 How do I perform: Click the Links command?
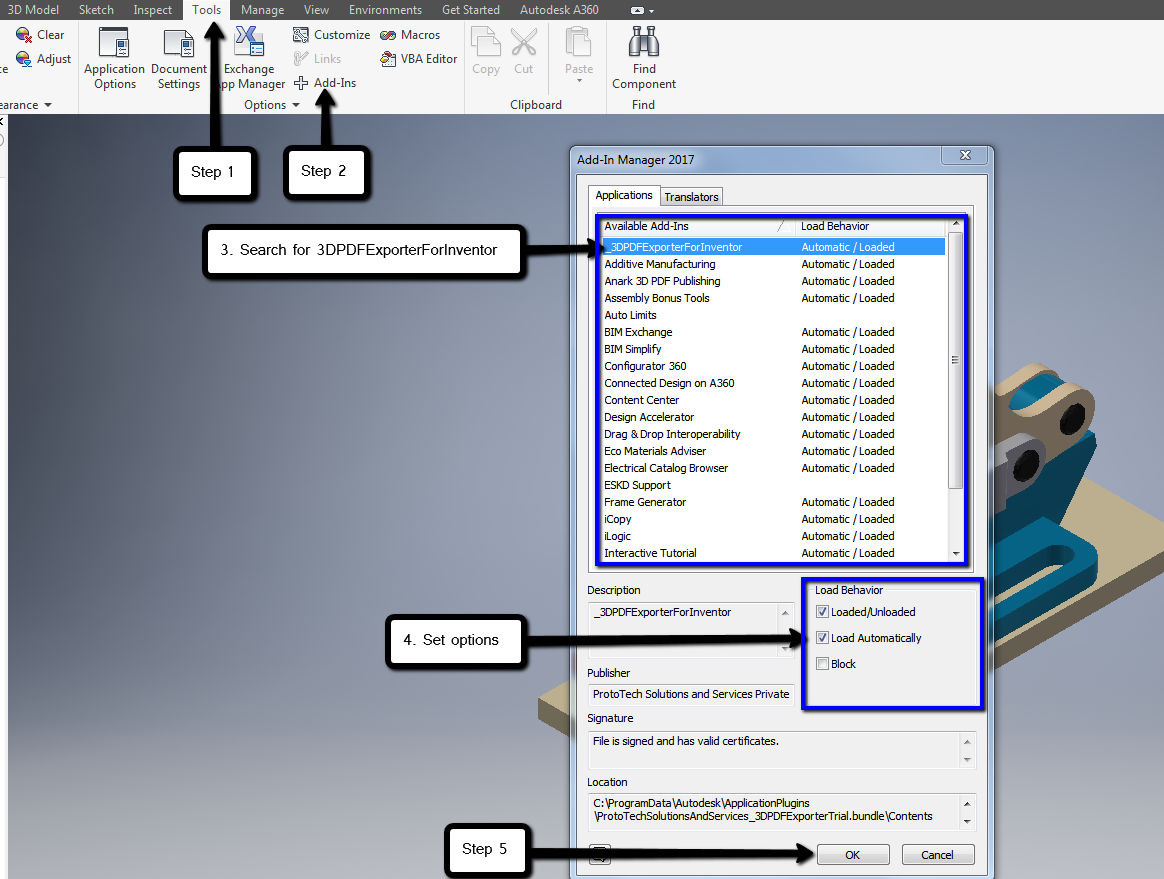(317, 59)
